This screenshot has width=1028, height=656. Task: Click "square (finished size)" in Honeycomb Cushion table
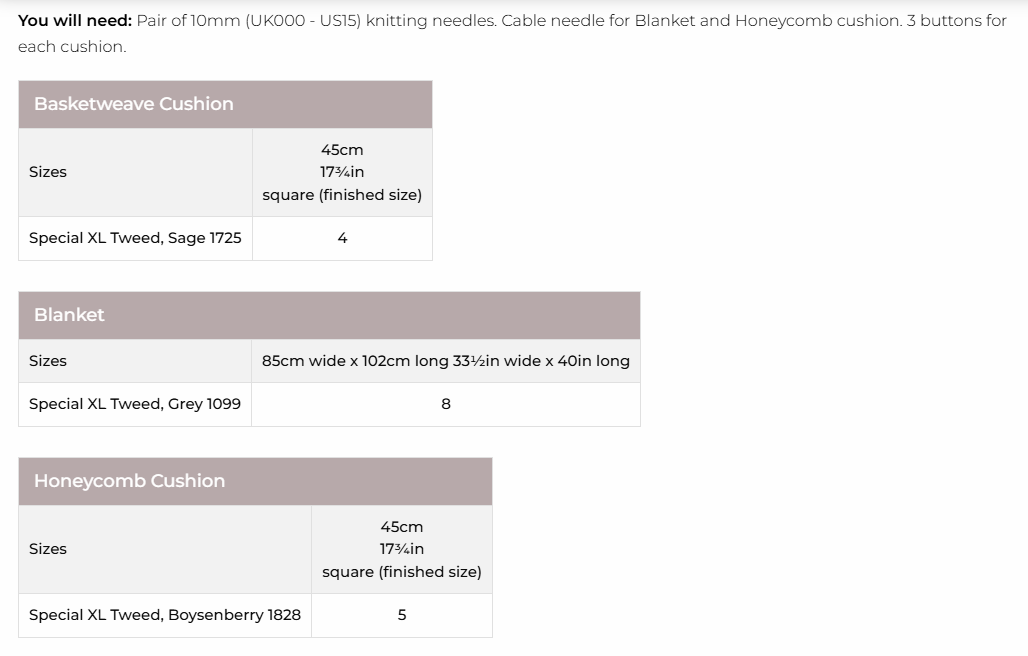(x=402, y=572)
